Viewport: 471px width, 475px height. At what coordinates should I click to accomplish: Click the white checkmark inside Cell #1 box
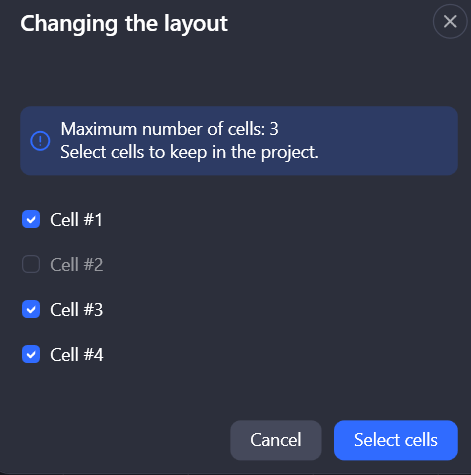point(31,220)
